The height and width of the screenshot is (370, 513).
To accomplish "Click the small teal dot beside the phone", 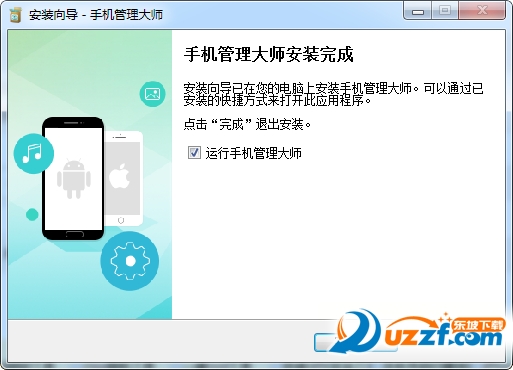I will click(x=32, y=215).
